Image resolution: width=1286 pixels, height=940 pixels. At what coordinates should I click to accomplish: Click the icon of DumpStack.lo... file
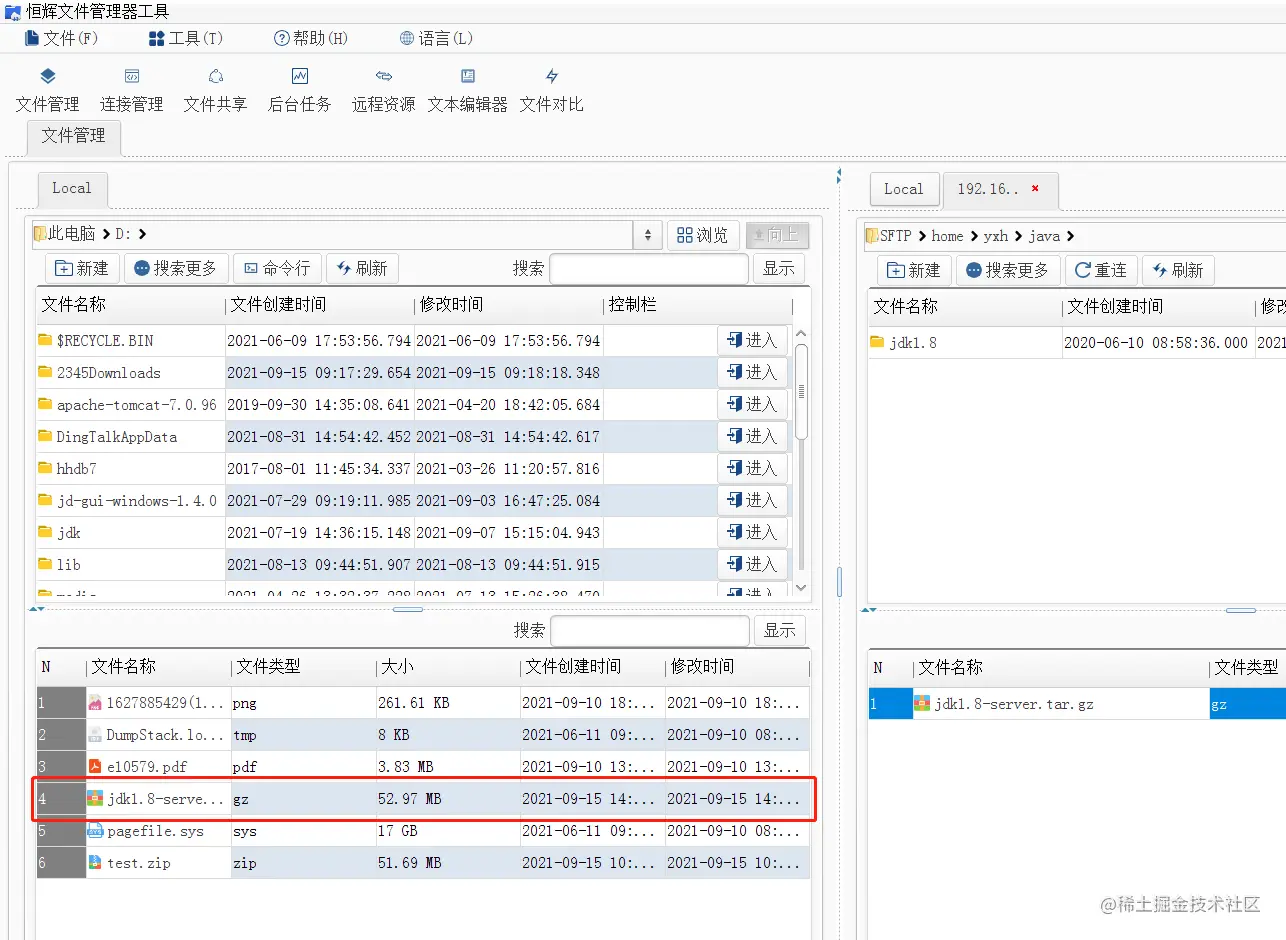[x=95, y=735]
